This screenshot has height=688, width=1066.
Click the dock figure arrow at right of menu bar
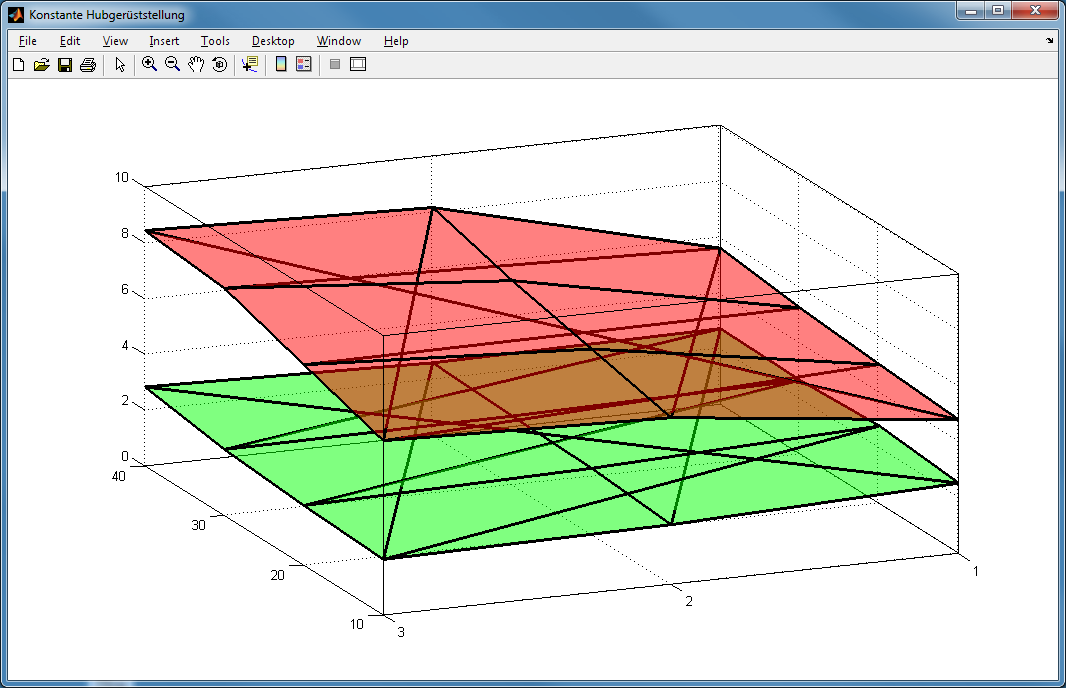pyautogui.click(x=1049, y=41)
